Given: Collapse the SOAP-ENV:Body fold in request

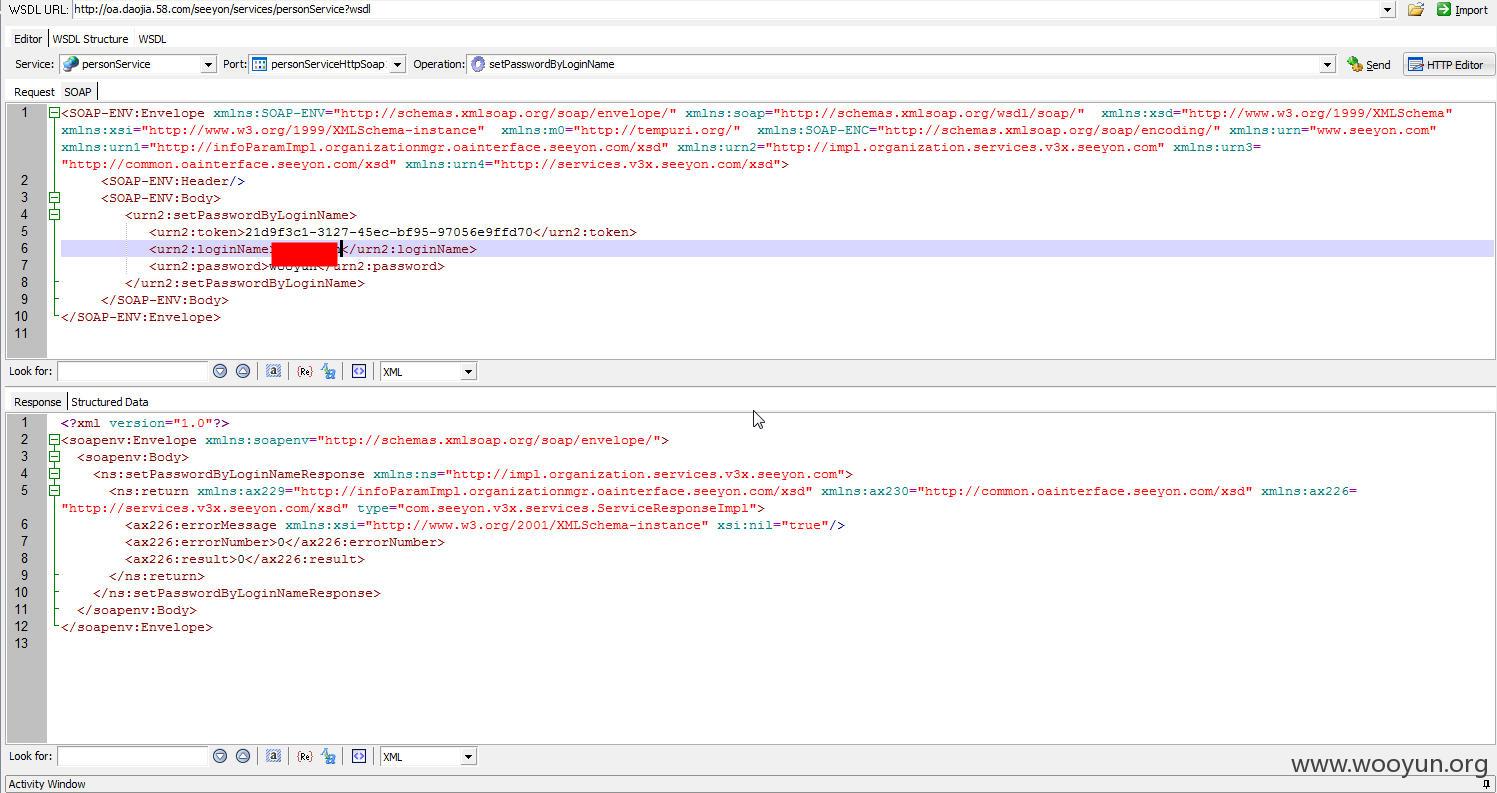Looking at the screenshot, I should (54, 198).
